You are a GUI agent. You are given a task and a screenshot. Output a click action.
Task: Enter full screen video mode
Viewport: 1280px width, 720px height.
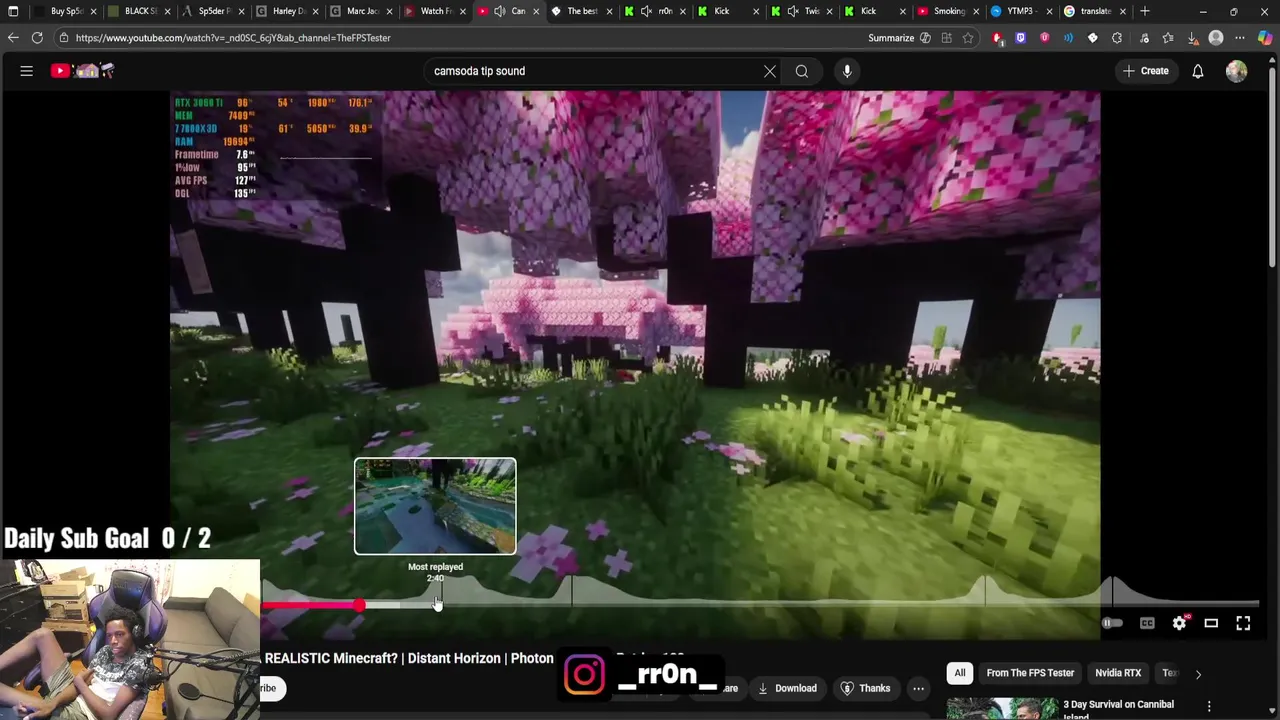tap(1243, 623)
